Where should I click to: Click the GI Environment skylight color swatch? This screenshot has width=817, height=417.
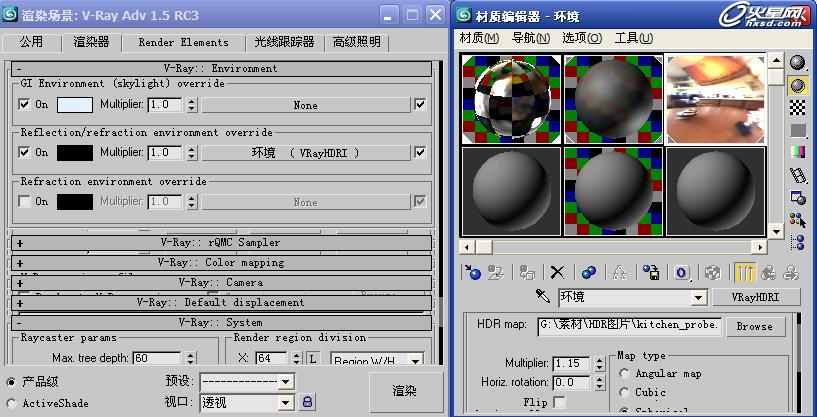pyautogui.click(x=74, y=105)
